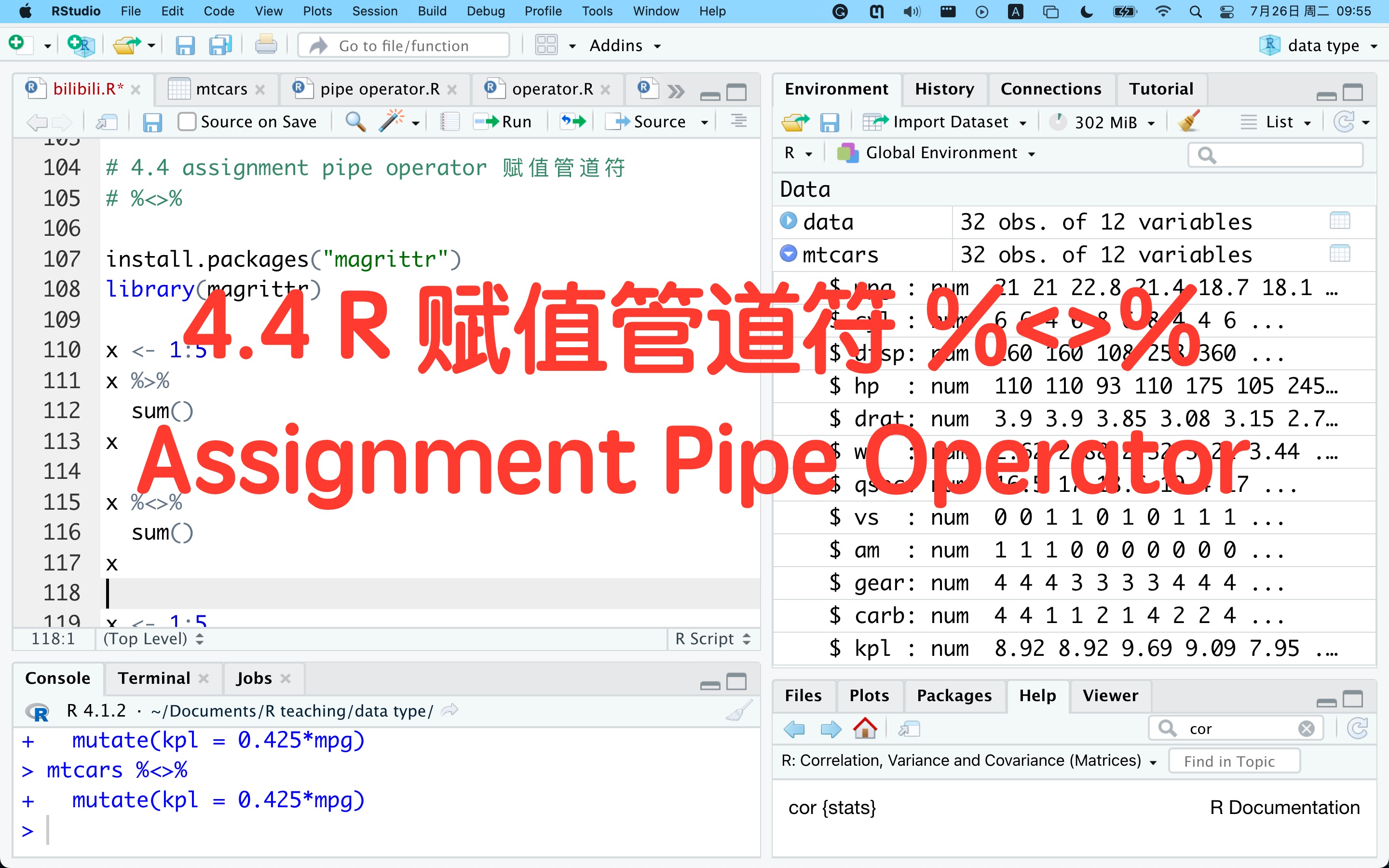Open an existing file via the folder icon
The height and width of the screenshot is (868, 1389).
[x=126, y=45]
